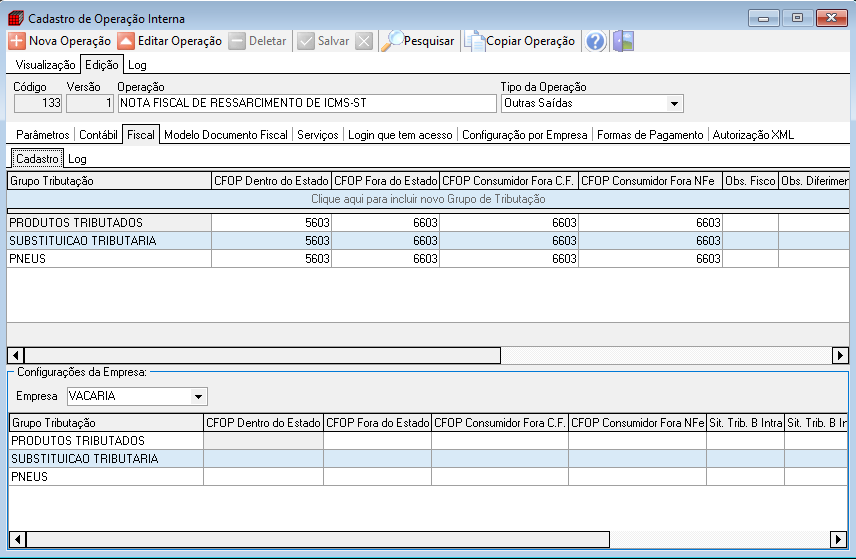The image size is (856, 560).
Task: Click the Salvar checkmark icon
Action: coord(306,41)
